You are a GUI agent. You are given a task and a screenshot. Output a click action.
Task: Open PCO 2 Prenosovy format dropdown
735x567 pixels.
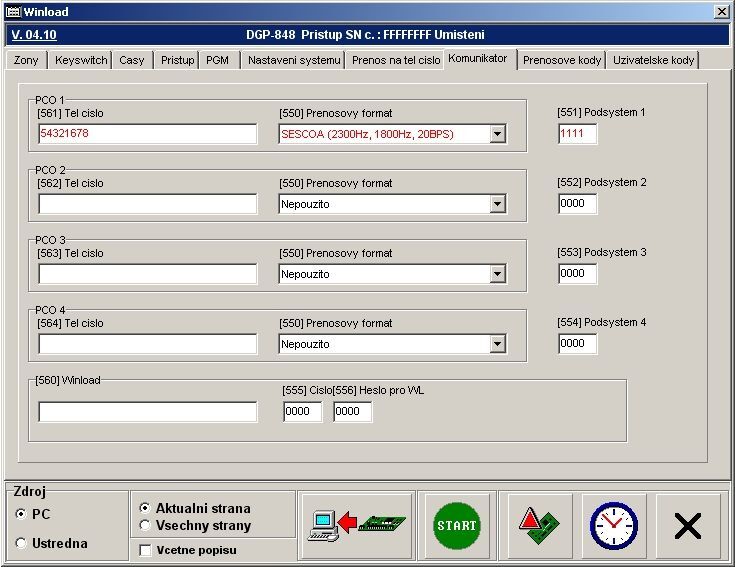(x=497, y=204)
